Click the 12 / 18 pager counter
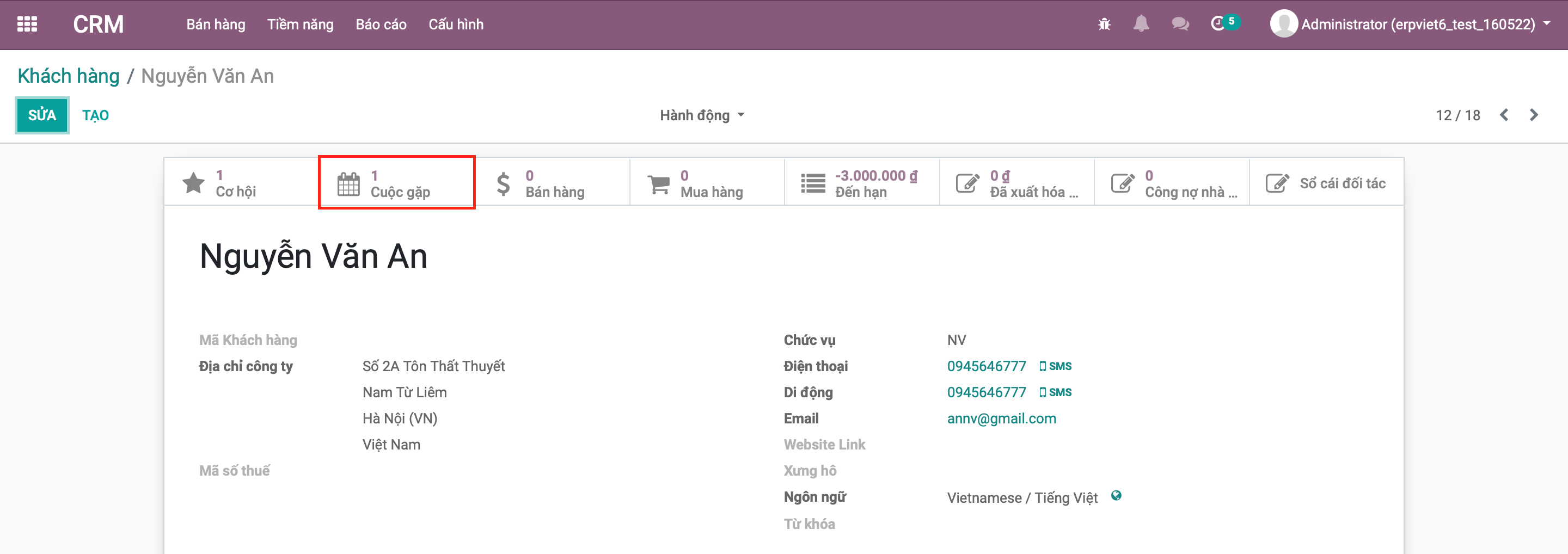 tap(1458, 115)
